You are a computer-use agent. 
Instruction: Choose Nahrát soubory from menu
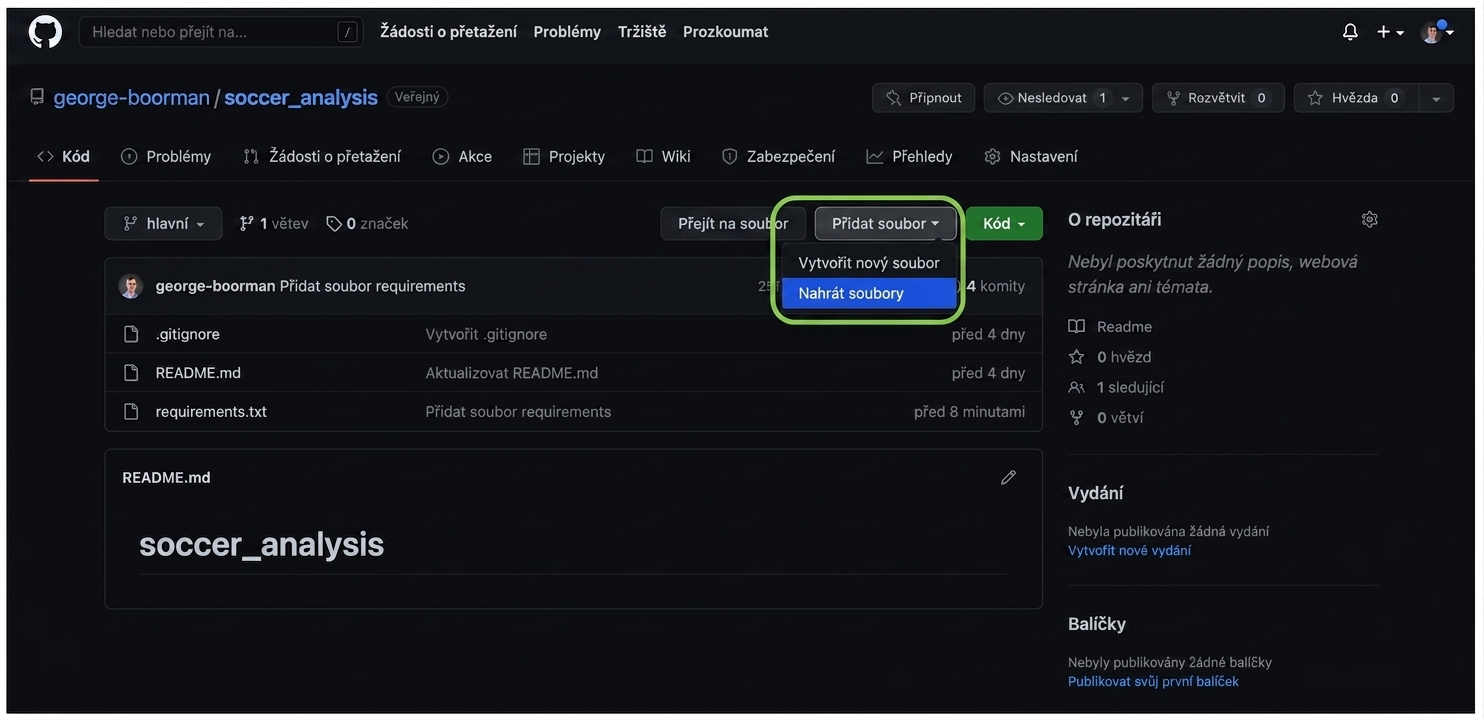[869, 293]
